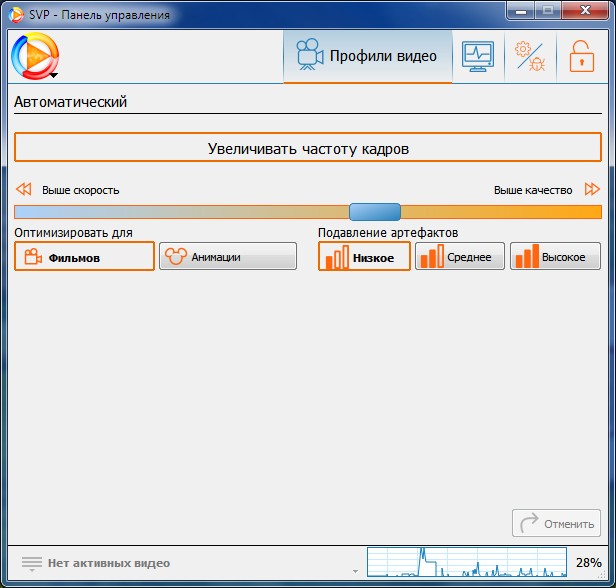Switch to the Профили видео tab
Viewport: 616px width, 588px height.
coord(367,57)
